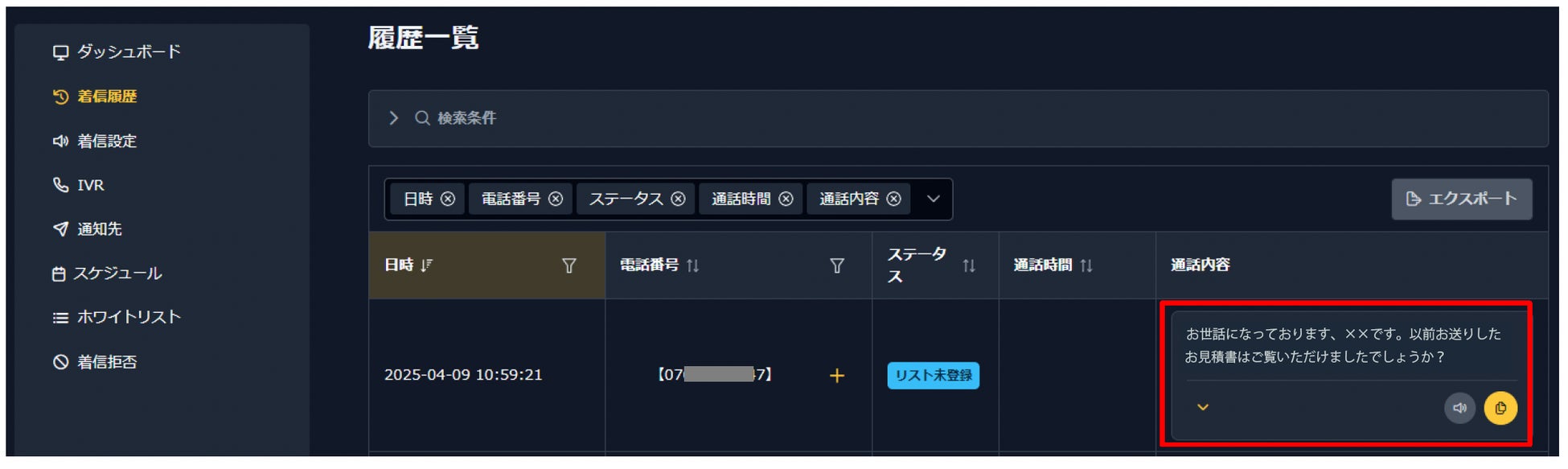Sort by the ステータス column arrows
The width and height of the screenshot is (1568, 469).
[969, 265]
